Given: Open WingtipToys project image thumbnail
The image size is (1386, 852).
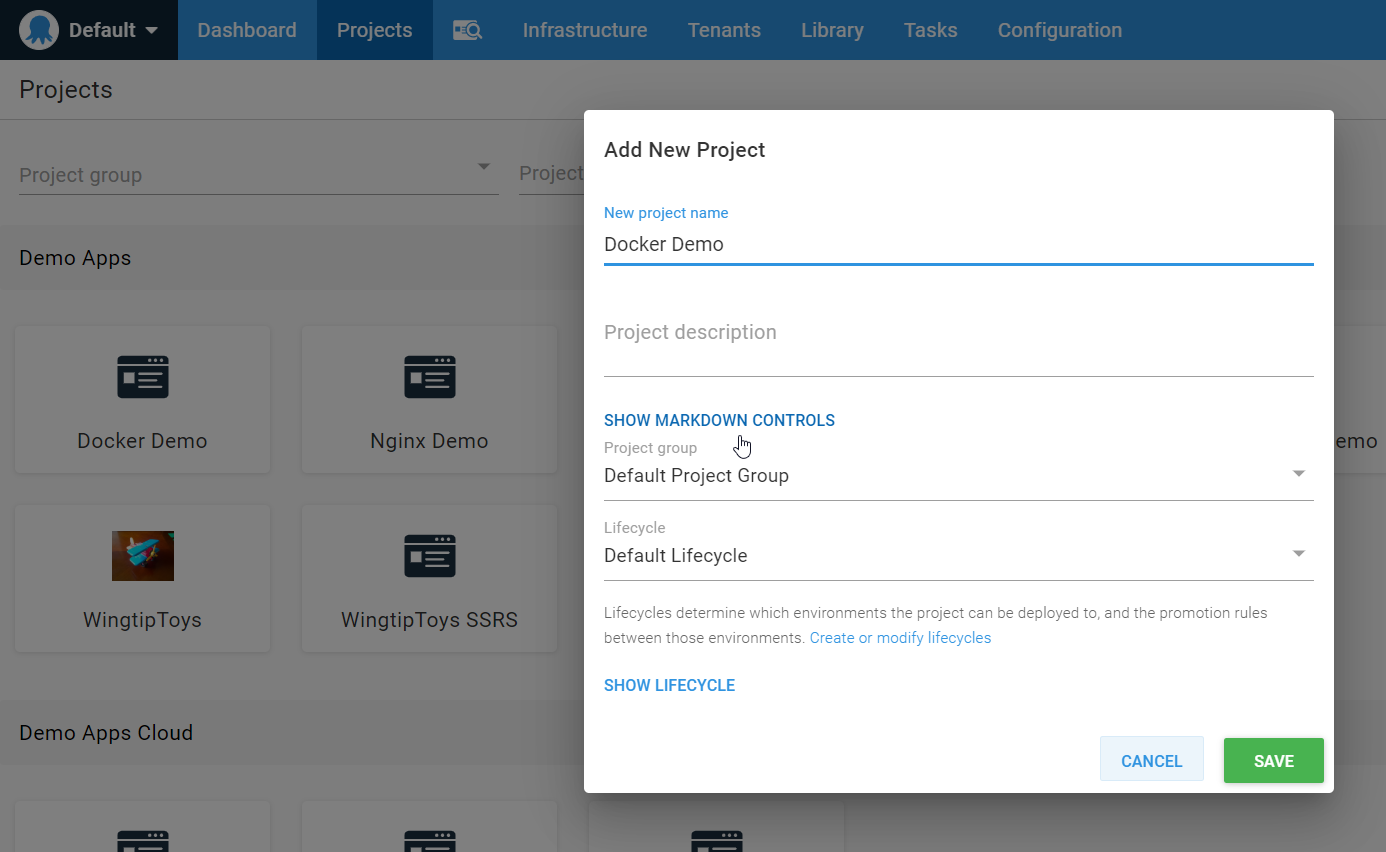Looking at the screenshot, I should 142,556.
